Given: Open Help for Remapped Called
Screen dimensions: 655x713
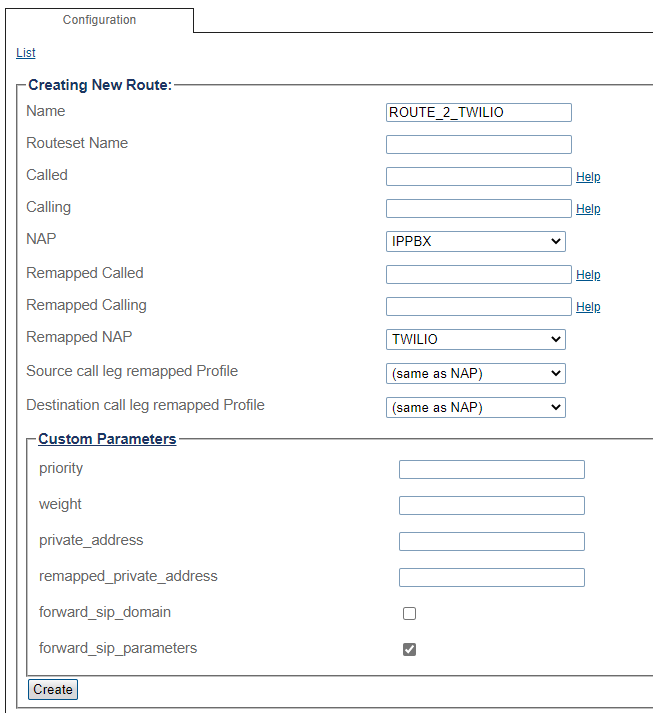Looking at the screenshot, I should click(x=588, y=275).
